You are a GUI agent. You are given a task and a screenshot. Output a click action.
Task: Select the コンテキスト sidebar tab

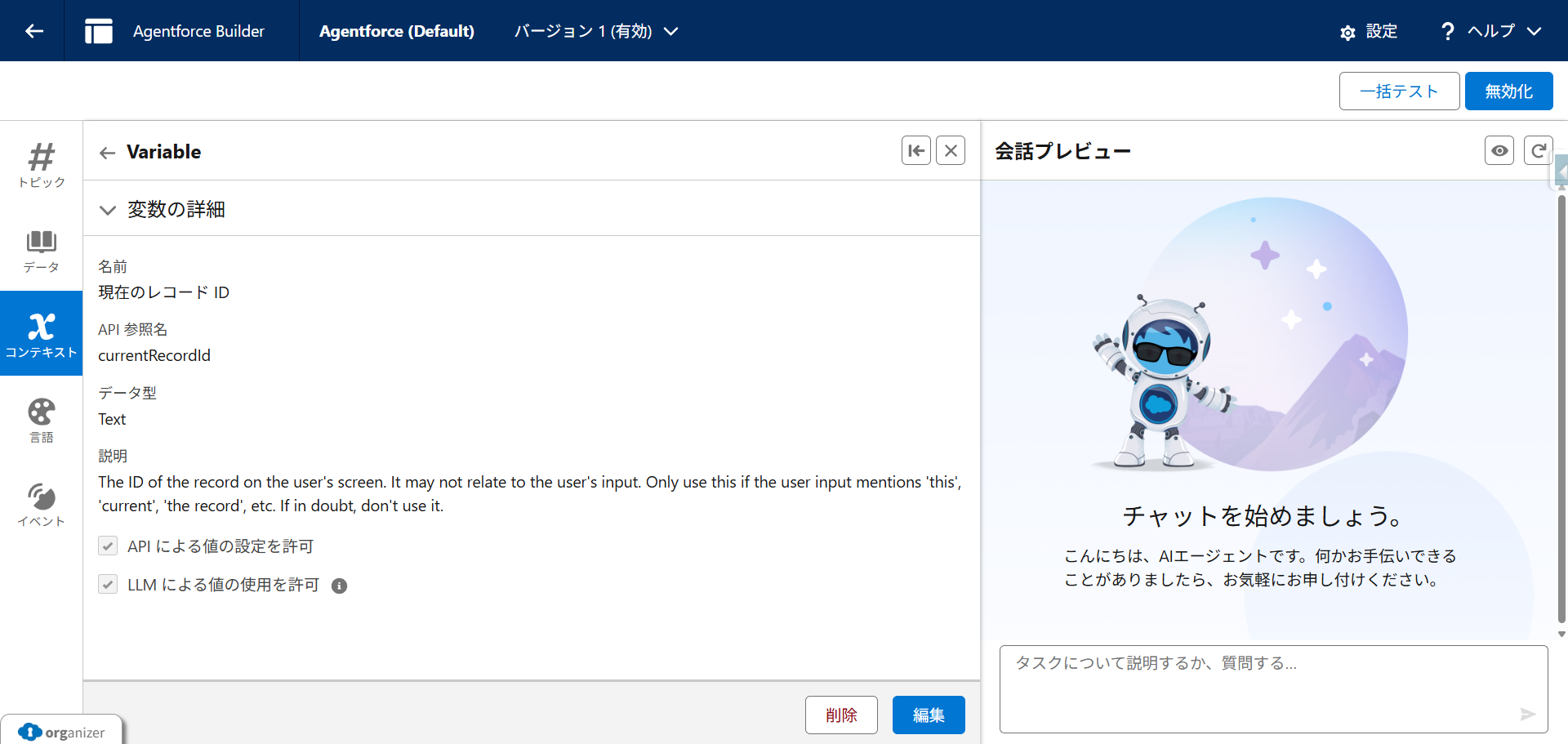pos(42,333)
